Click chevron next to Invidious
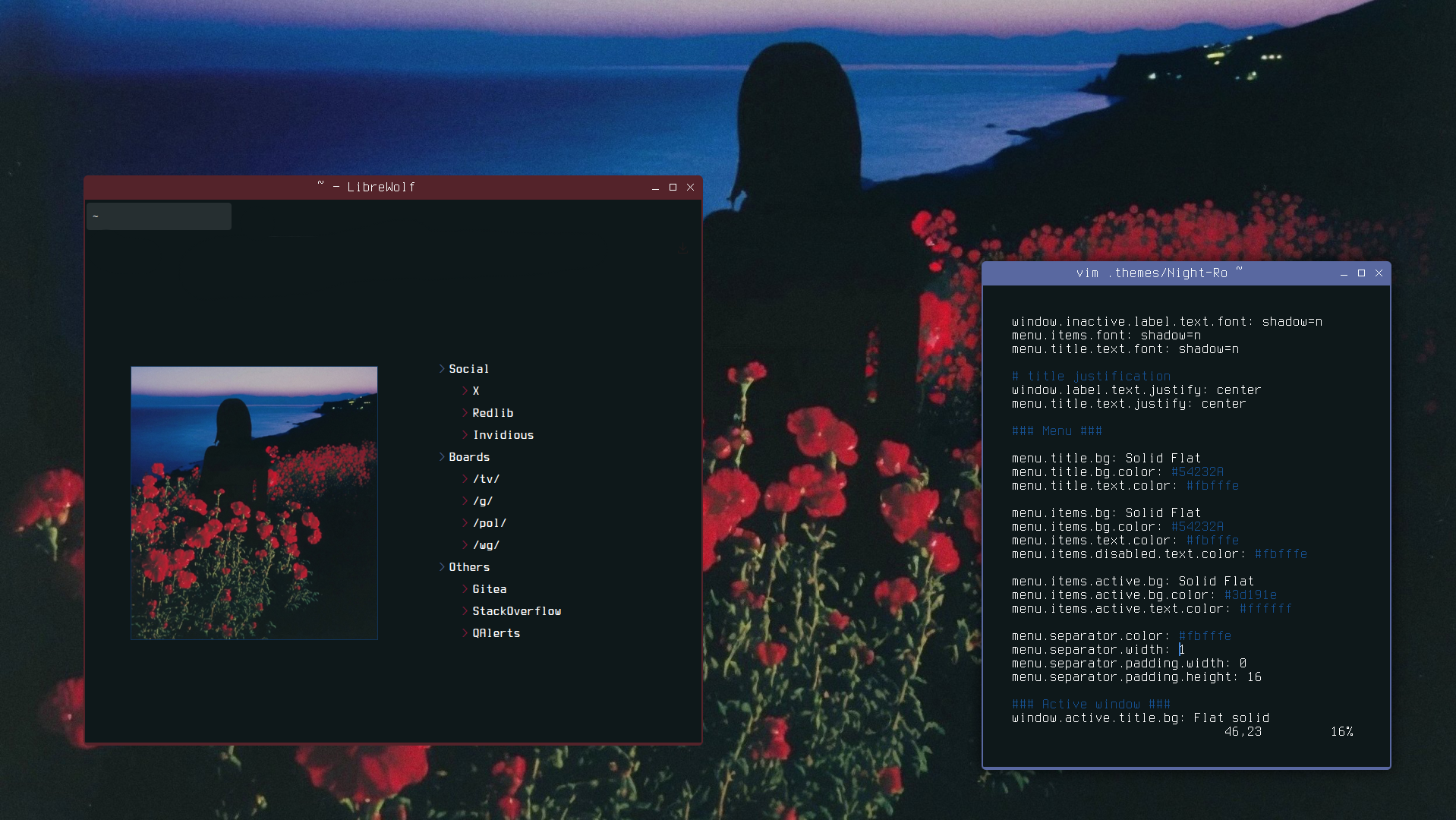 pos(465,435)
